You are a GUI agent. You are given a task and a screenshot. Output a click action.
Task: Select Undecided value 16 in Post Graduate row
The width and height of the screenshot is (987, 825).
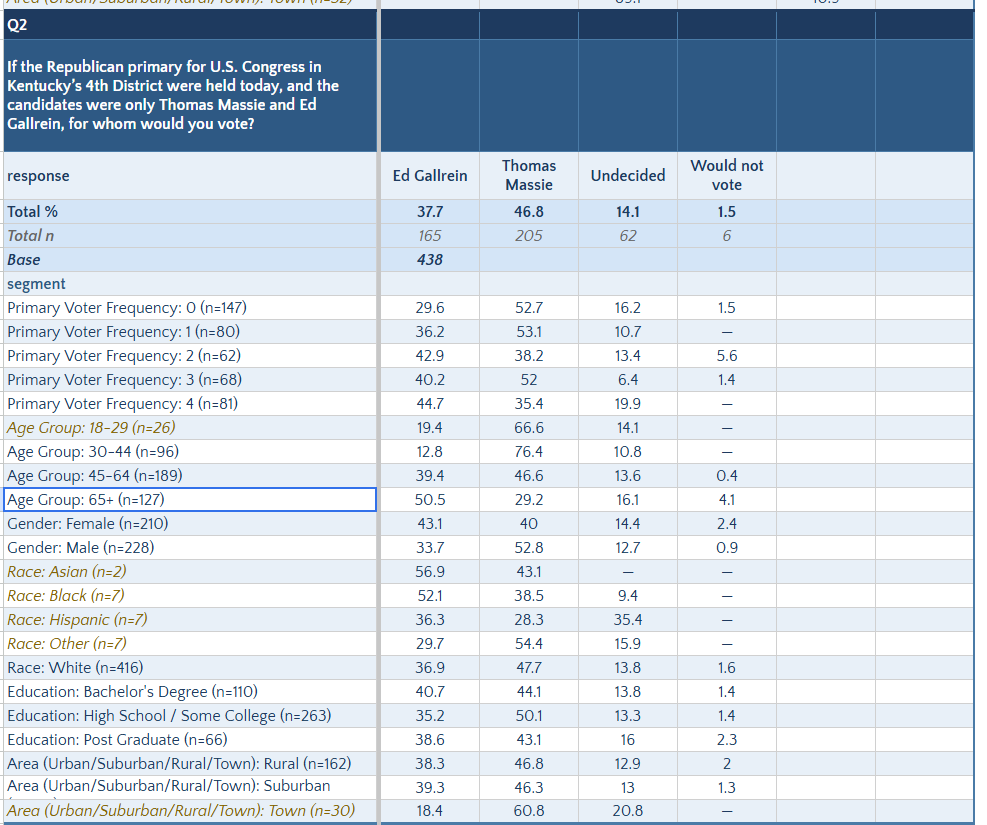(x=628, y=739)
